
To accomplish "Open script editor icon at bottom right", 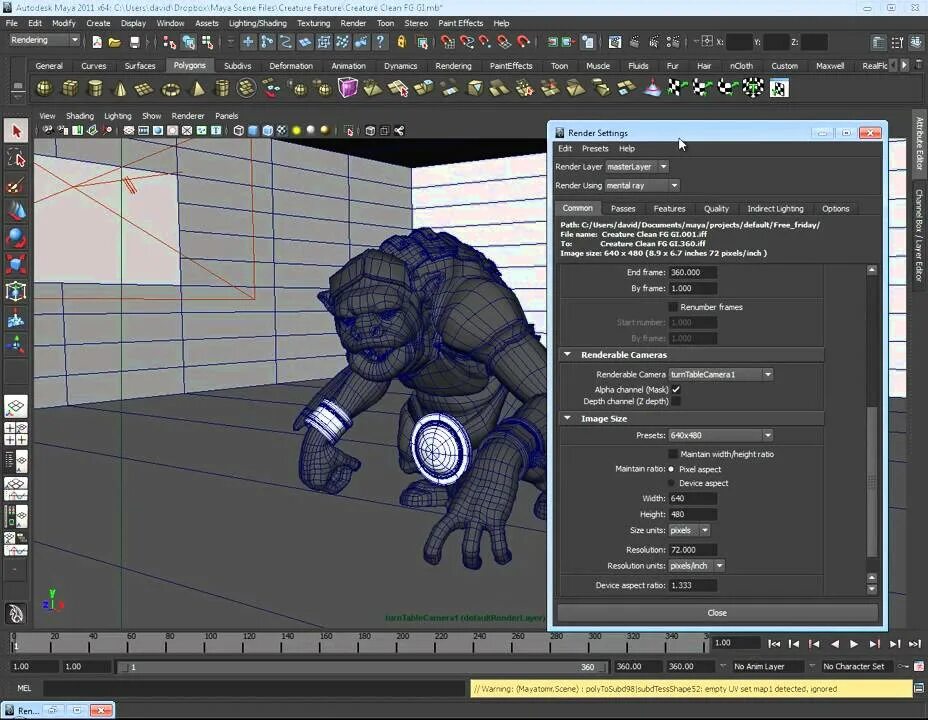I will click(919, 688).
